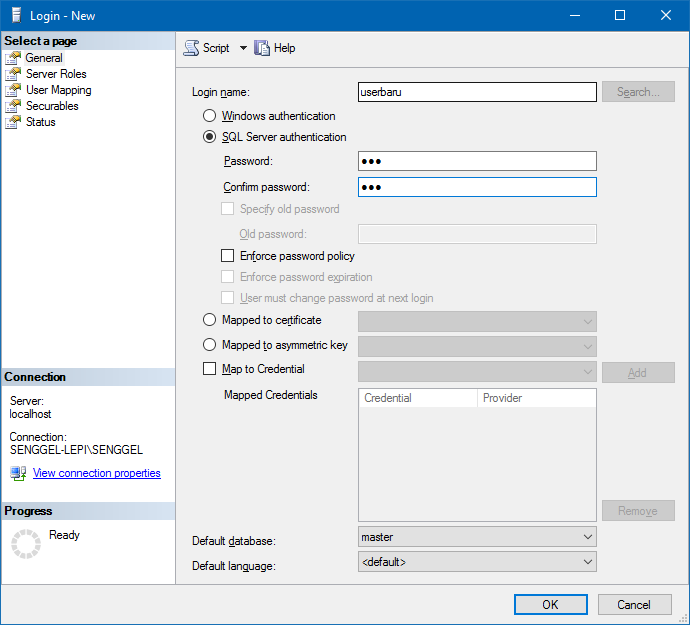
Task: Click the server icon in title bar
Action: [x=16, y=15]
